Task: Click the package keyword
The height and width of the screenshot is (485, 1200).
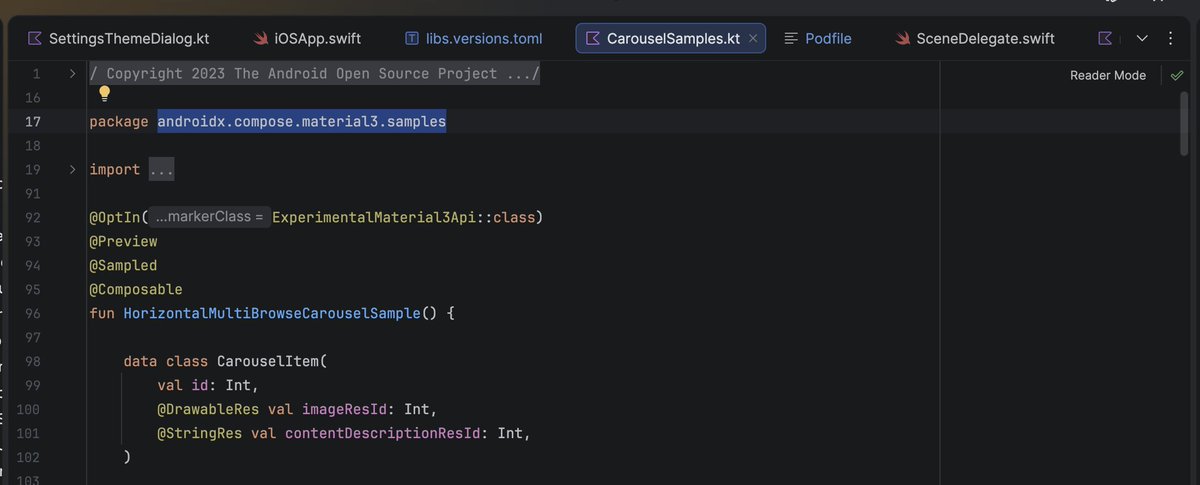Action: coord(119,122)
